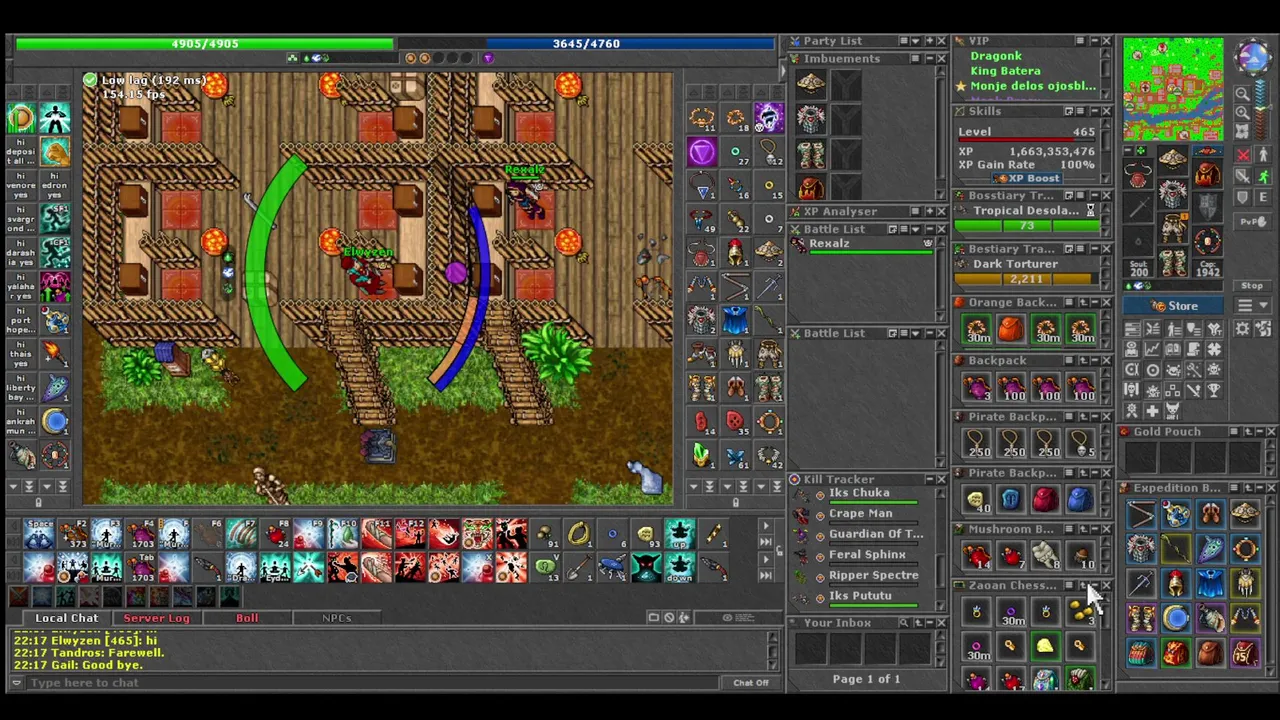Open the book Cyclopedia widget icon
Viewport: 1280px width, 720px height.
tap(1172, 349)
